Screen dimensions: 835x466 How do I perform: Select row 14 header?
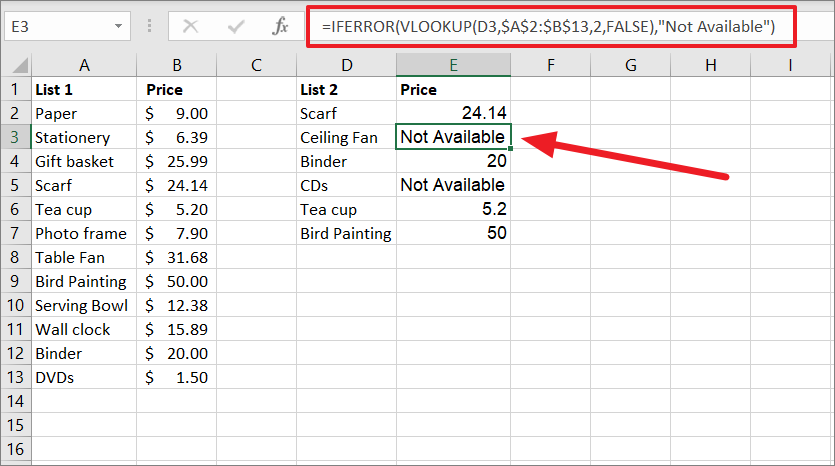15,400
